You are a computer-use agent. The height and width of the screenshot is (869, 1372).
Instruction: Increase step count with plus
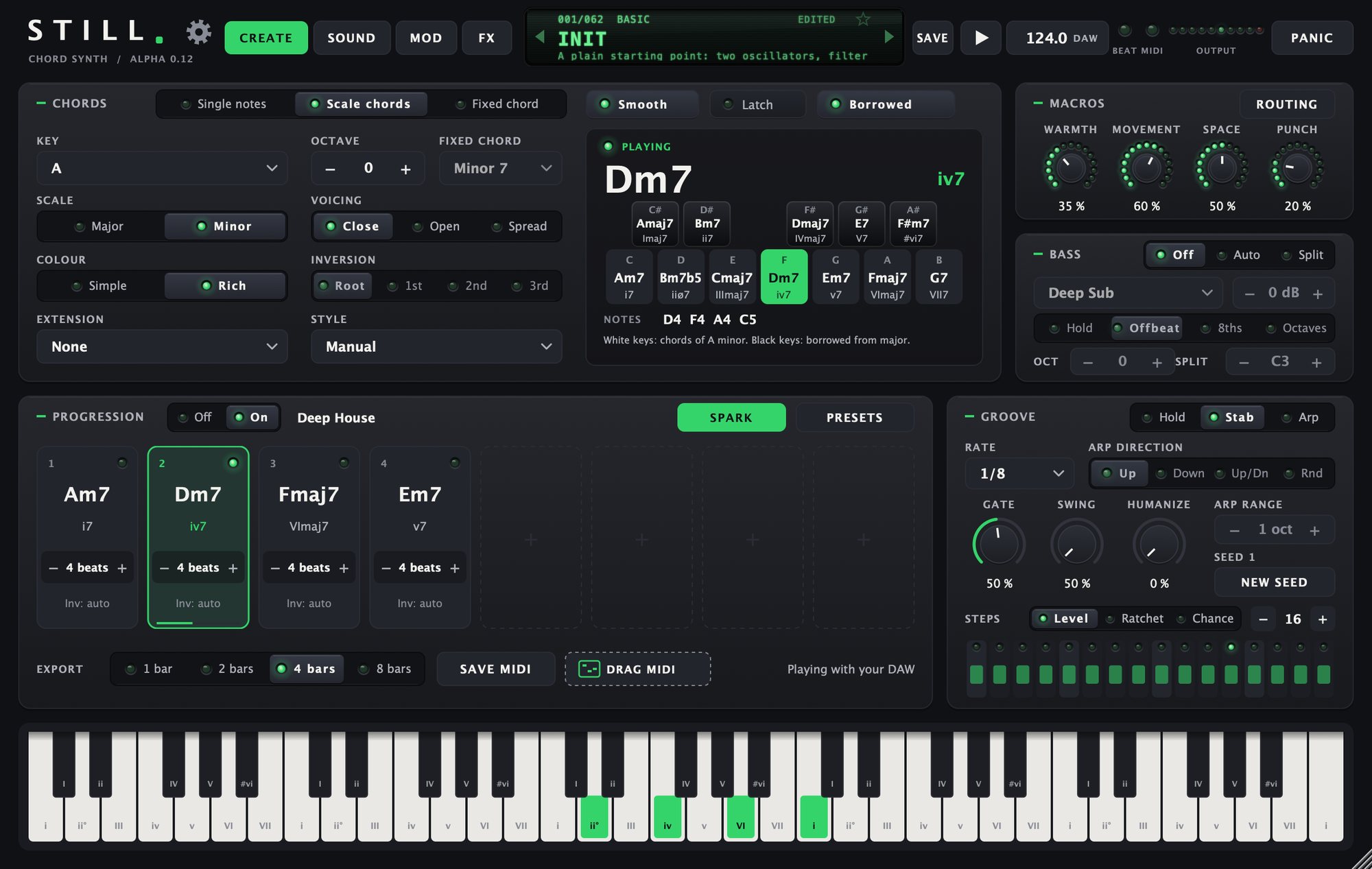point(1323,619)
